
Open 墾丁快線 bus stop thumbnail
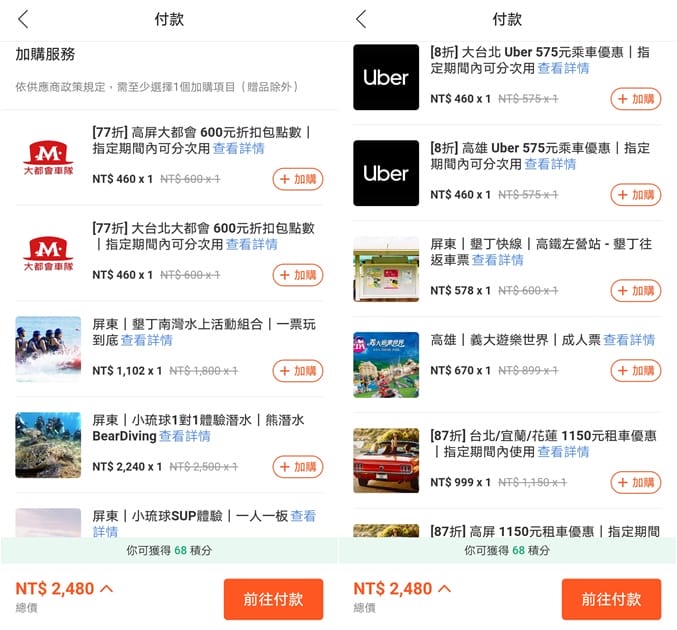coord(386,269)
